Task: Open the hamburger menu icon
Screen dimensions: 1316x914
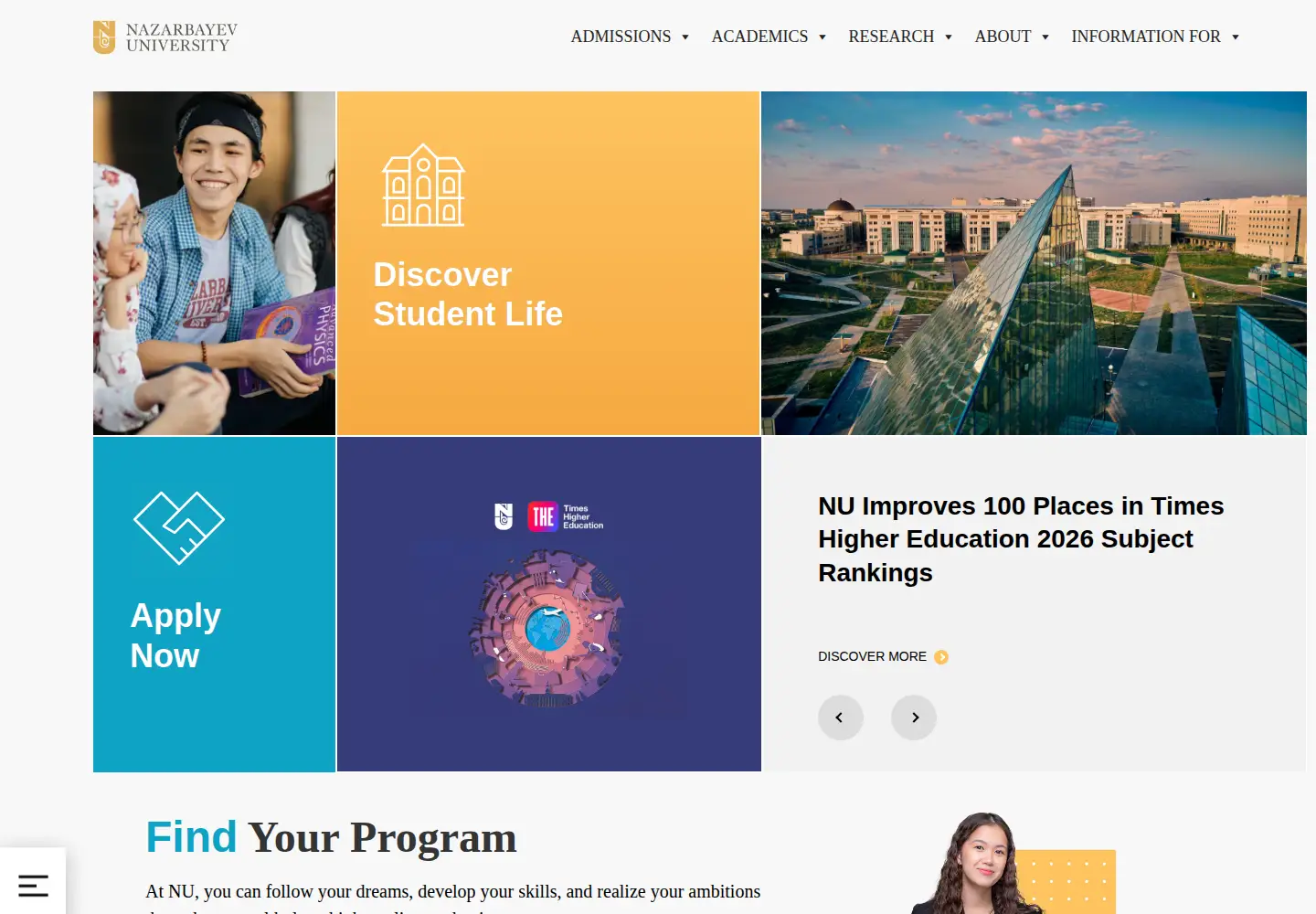Action: [33, 885]
